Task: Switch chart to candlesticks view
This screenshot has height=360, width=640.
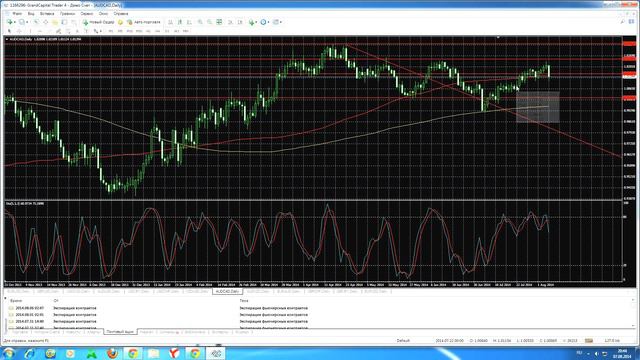Action: click(x=180, y=22)
